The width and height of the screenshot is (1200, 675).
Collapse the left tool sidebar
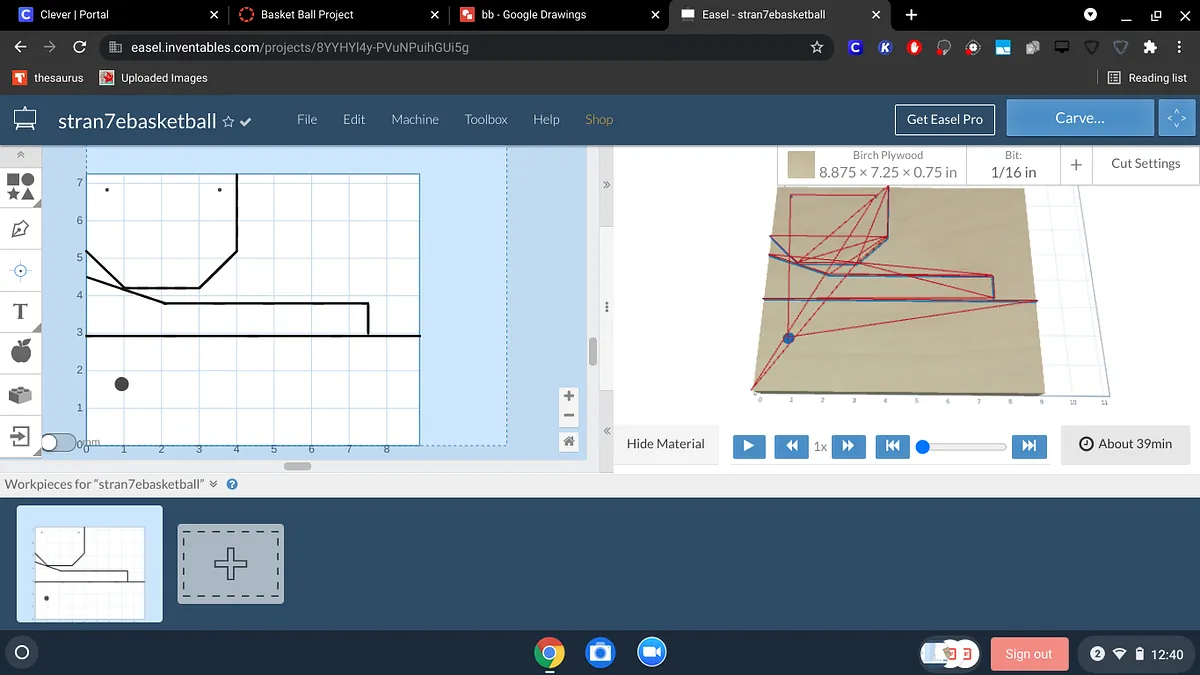[20, 155]
